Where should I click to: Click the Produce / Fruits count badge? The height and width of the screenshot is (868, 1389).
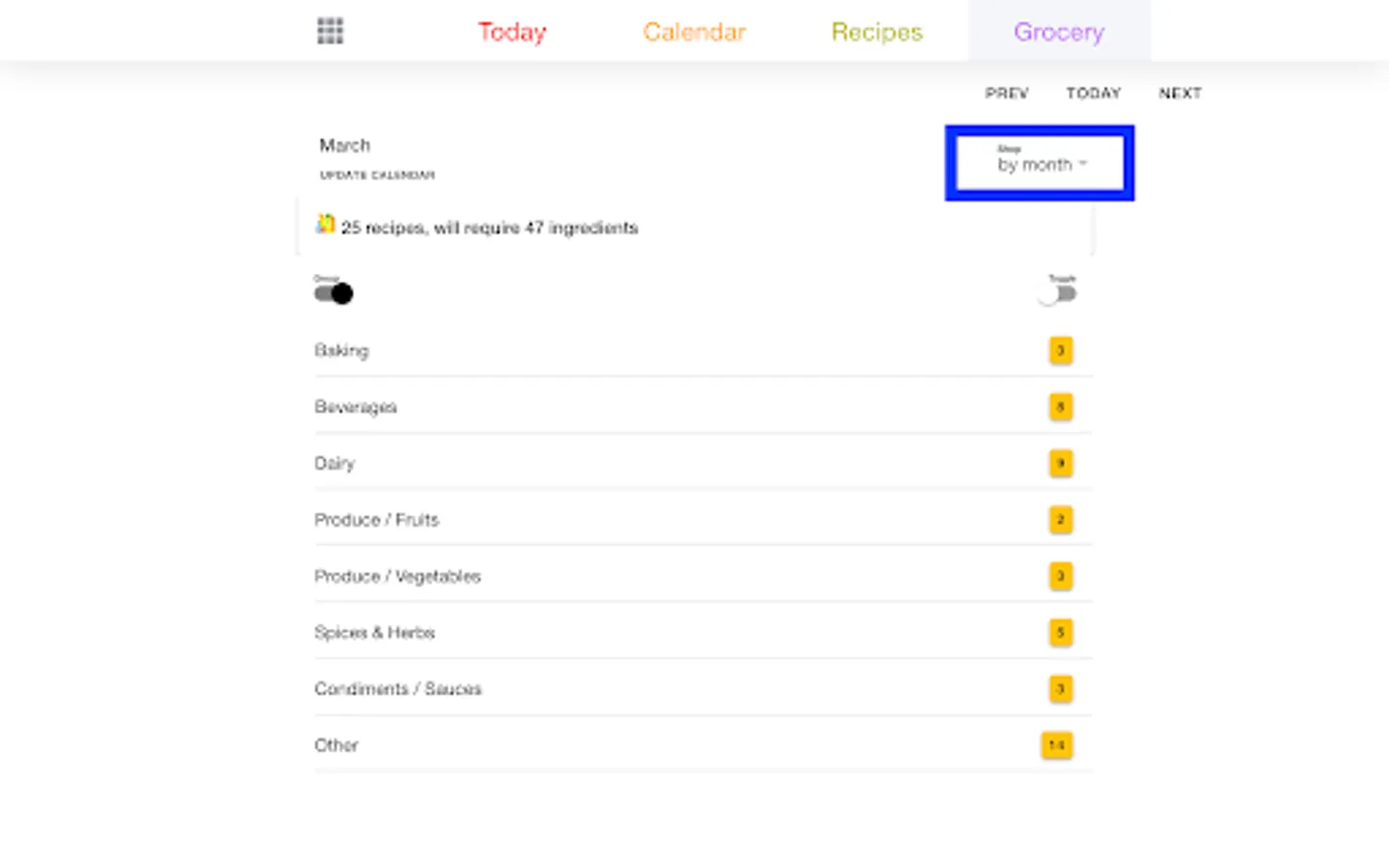pyautogui.click(x=1060, y=520)
